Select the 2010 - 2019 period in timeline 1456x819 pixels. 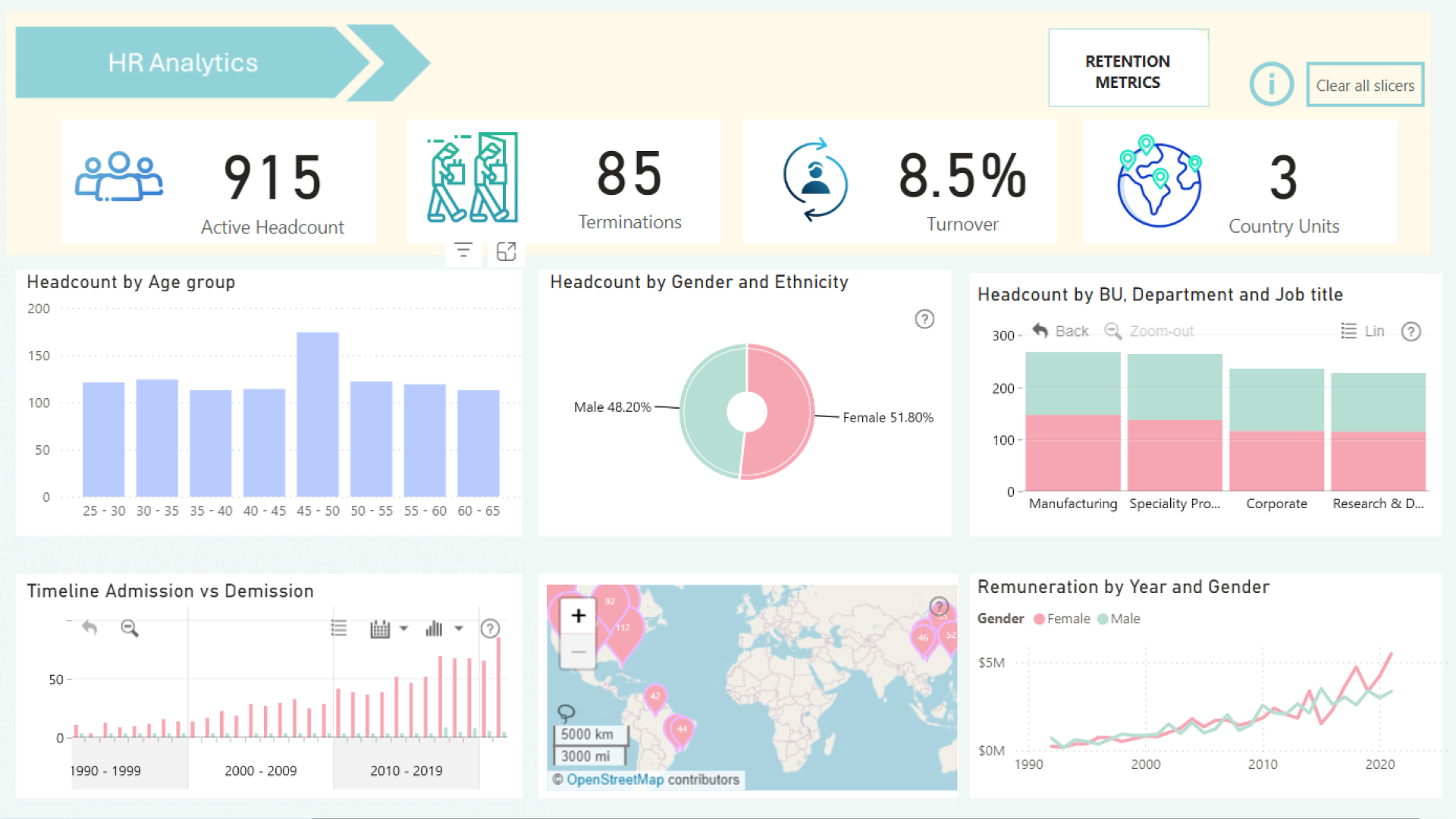click(406, 770)
